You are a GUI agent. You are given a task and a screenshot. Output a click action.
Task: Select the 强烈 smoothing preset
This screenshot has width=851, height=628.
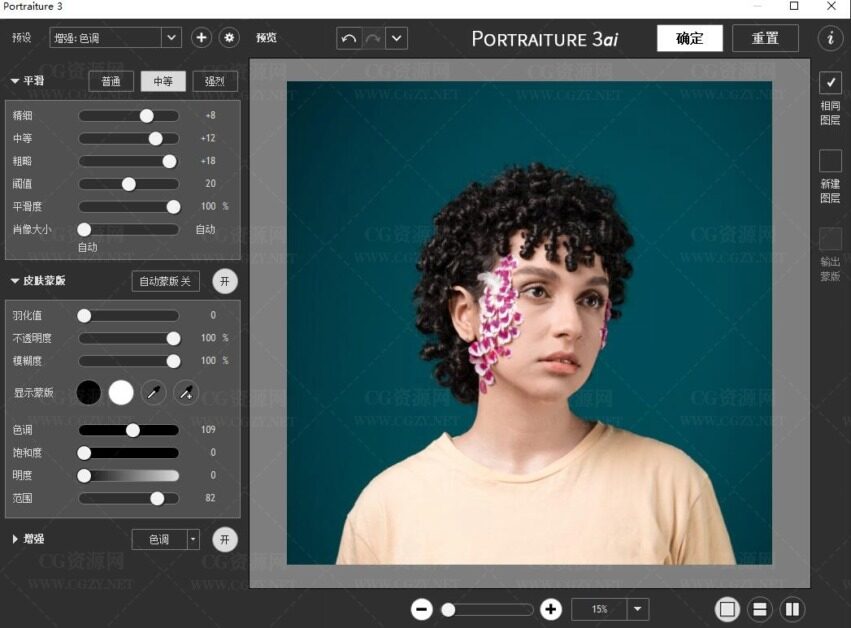(x=214, y=81)
